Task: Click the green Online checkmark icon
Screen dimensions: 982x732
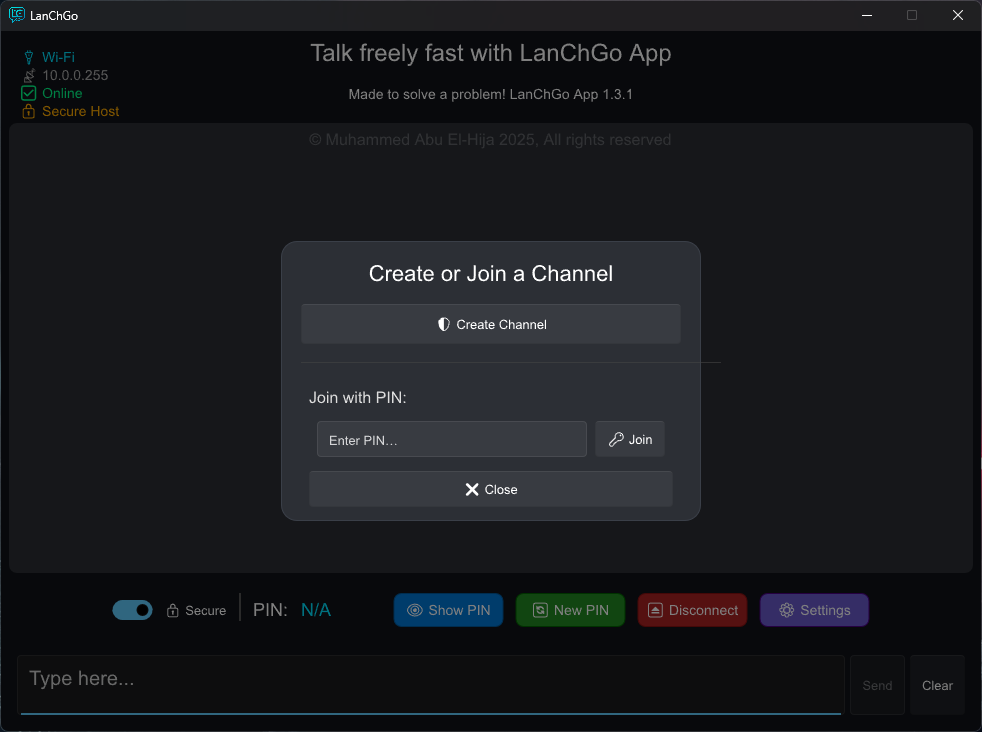Action: tap(29, 93)
